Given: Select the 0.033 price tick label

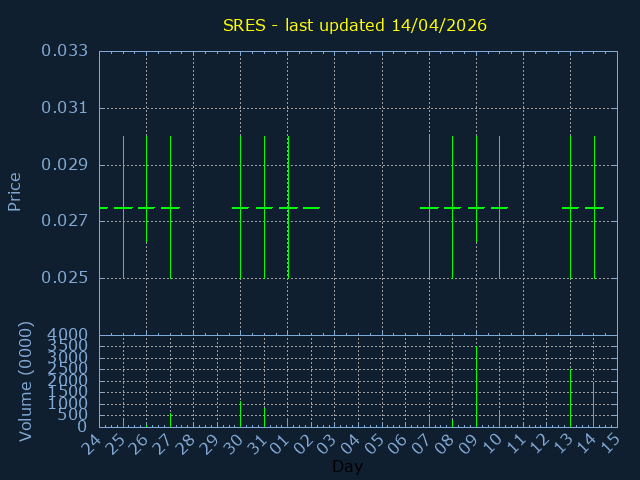Looking at the screenshot, I should 64,51.
